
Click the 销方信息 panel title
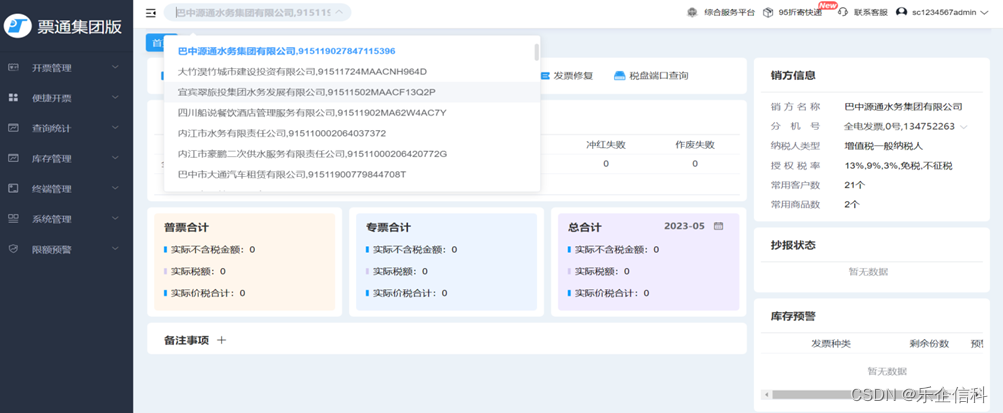click(793, 75)
